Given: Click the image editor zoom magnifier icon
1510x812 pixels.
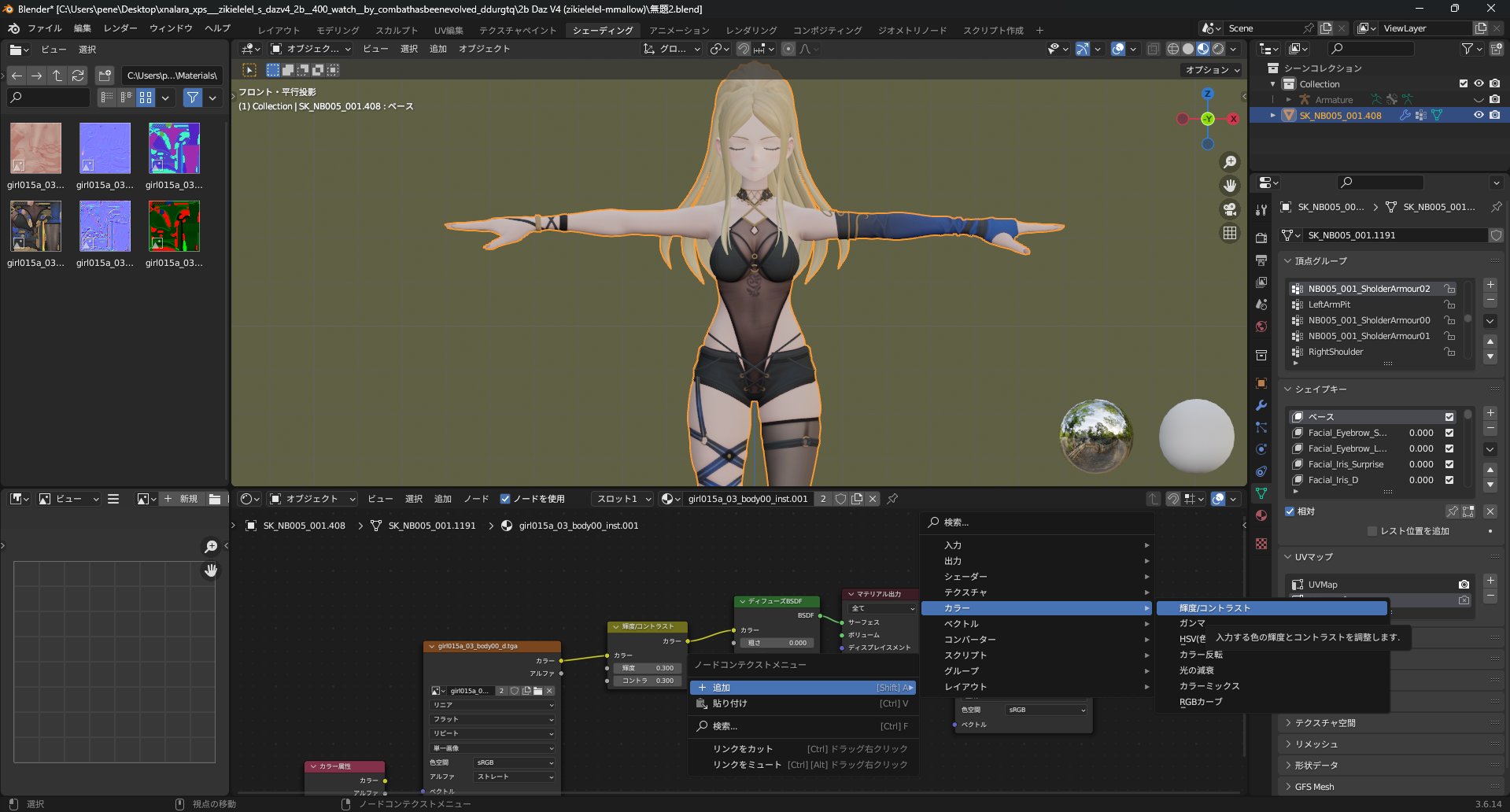Looking at the screenshot, I should 211,546.
